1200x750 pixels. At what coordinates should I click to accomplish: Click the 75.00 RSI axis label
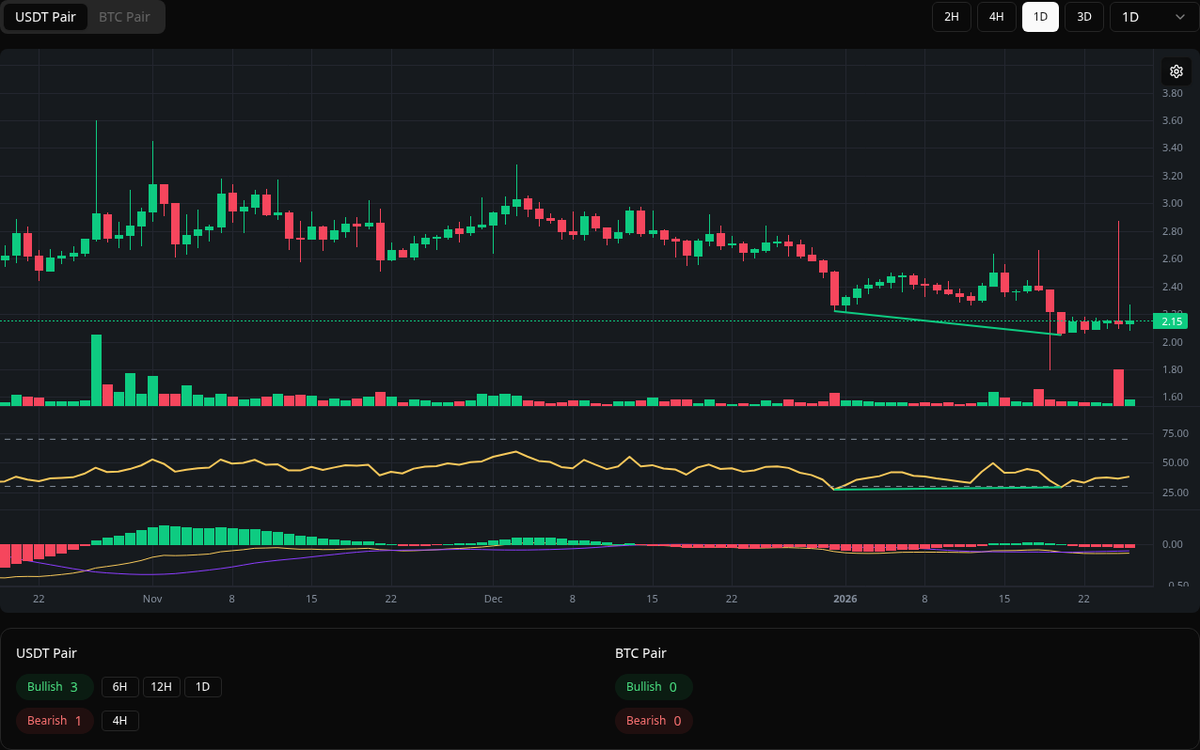coord(1175,433)
